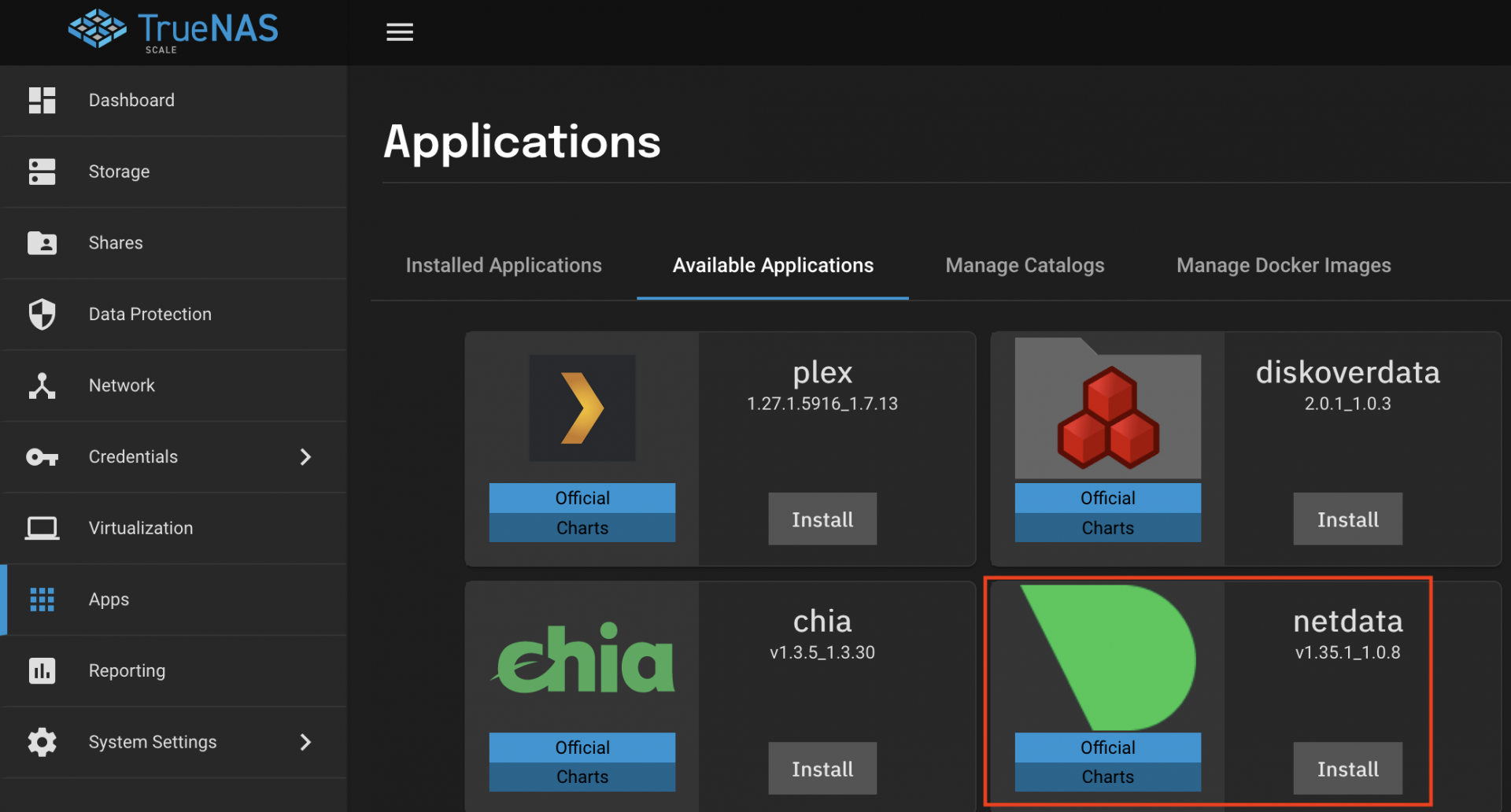Toggle the hamburger sidebar menu
The height and width of the screenshot is (812, 1511).
400,32
